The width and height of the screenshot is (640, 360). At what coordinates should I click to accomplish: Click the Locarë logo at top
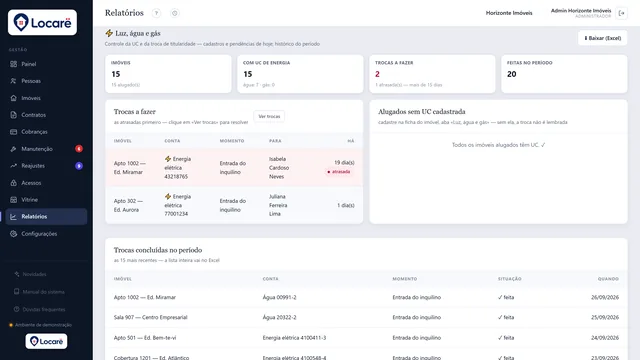tap(42, 22)
